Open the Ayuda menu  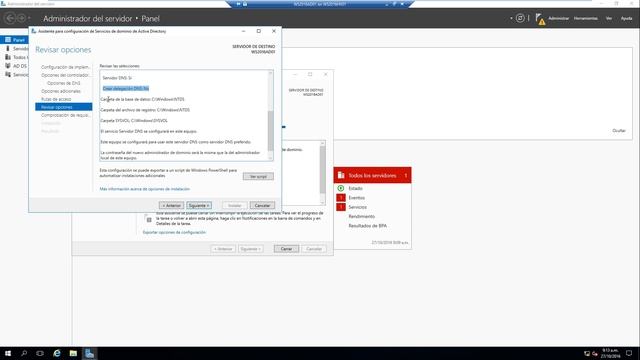tap(626, 18)
